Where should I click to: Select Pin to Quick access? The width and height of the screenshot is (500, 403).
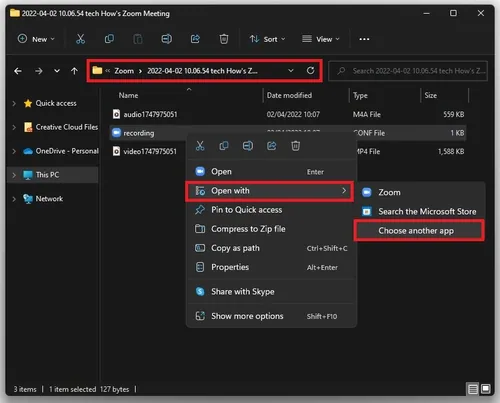271,210
